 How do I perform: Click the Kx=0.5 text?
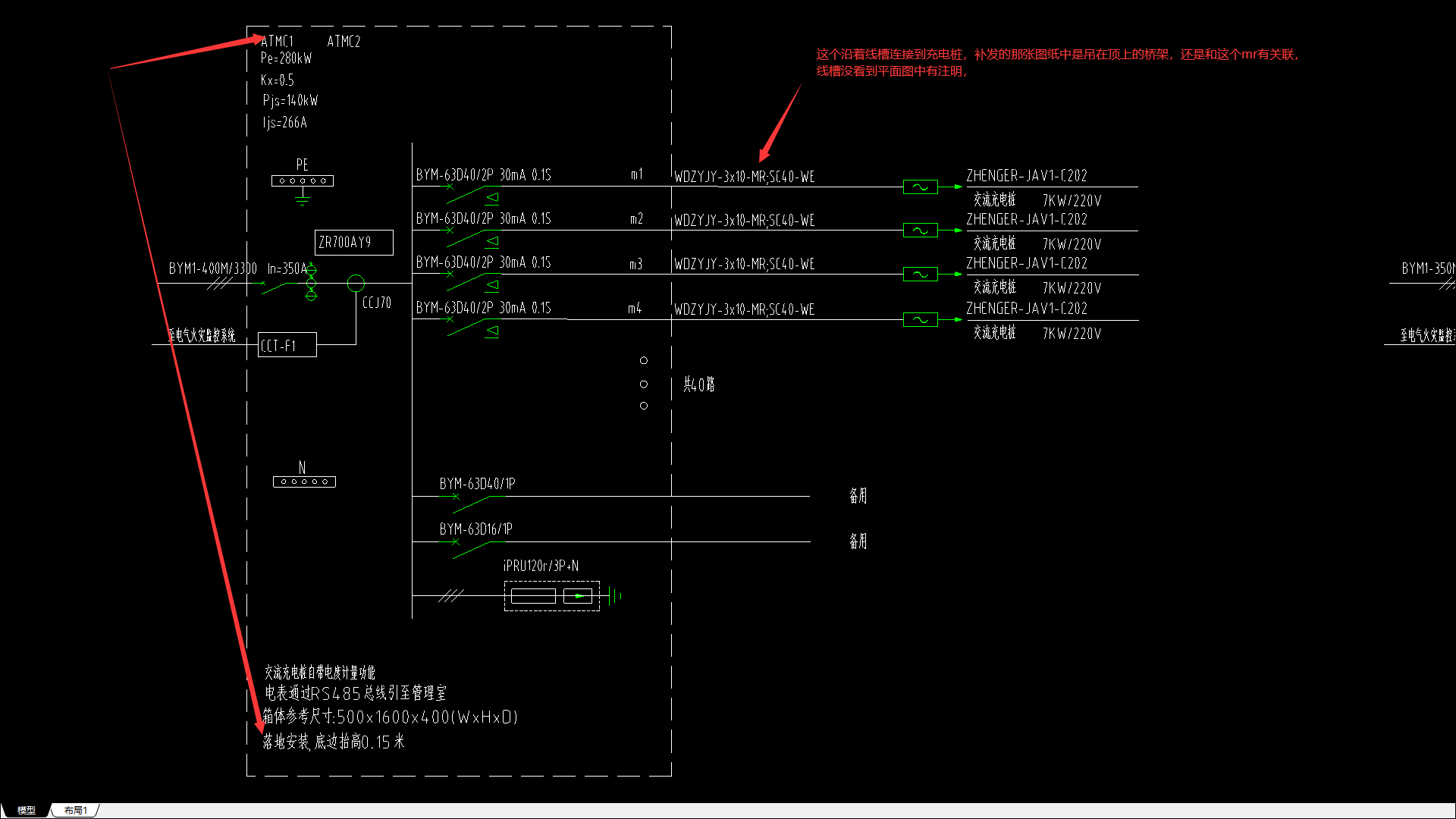pos(277,80)
